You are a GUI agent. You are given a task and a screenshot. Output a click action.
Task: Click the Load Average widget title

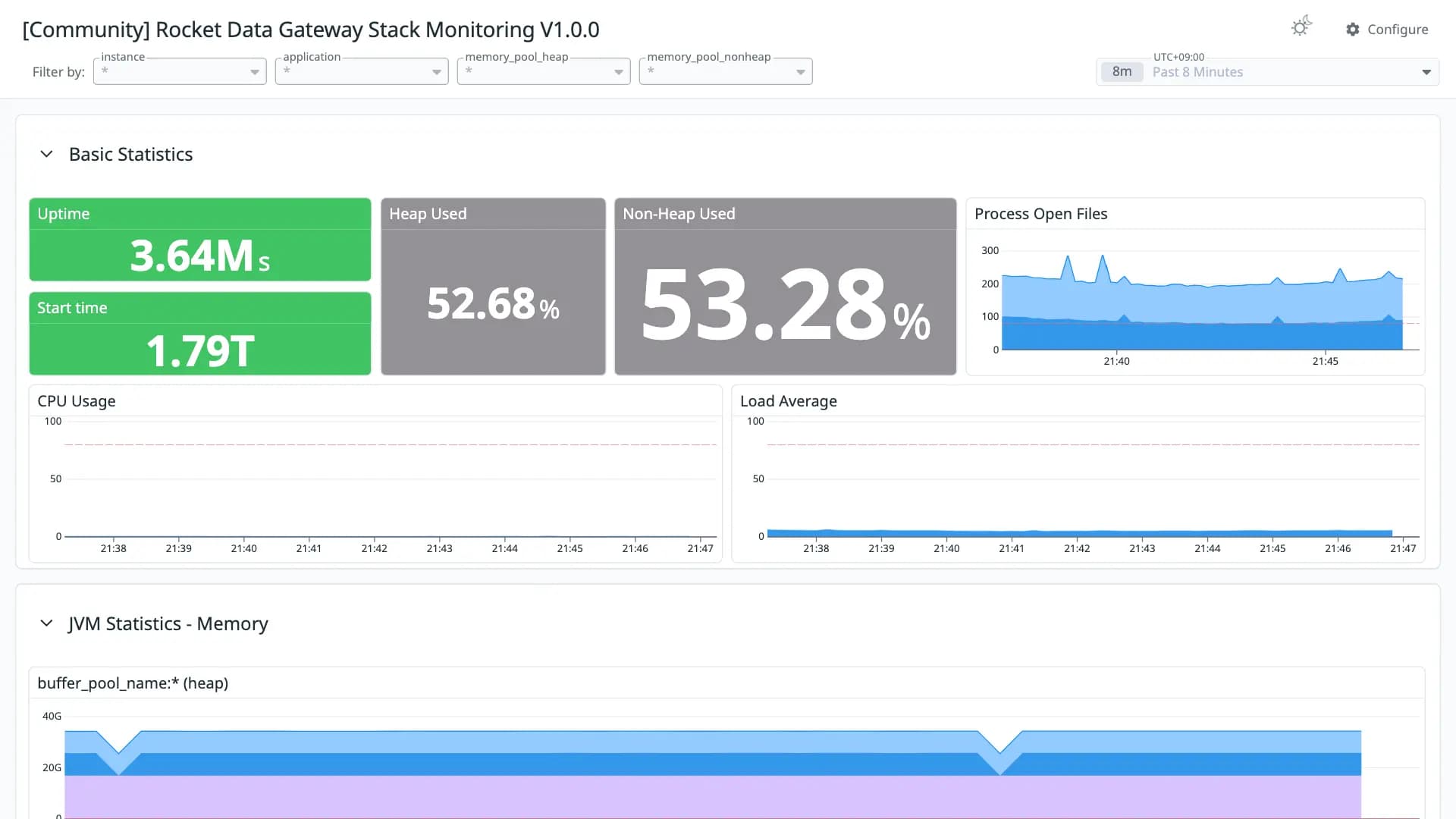coord(789,401)
